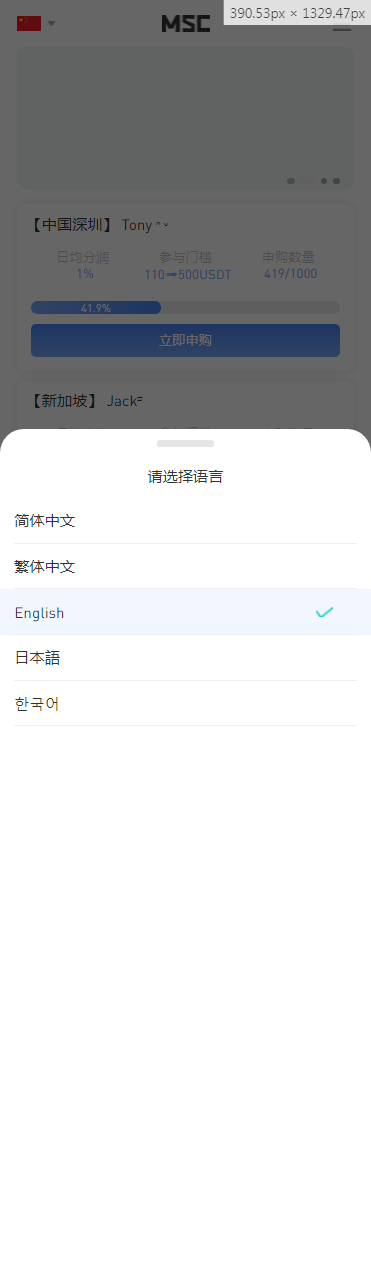This screenshot has width=371, height=1263.
Task: Choose English language option
Action: click(x=185, y=612)
